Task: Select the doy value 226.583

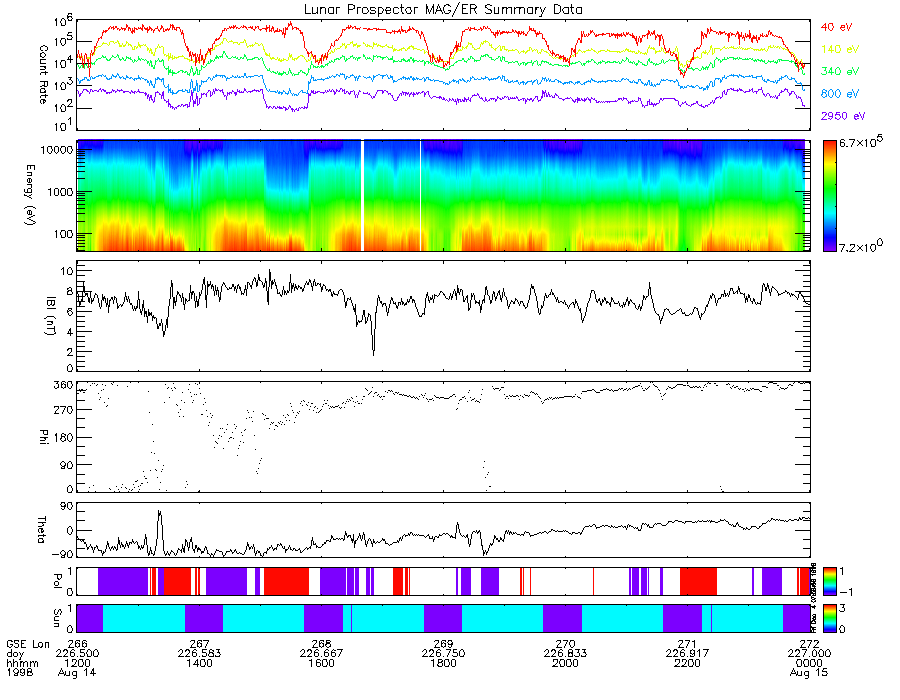Action: tap(199, 654)
